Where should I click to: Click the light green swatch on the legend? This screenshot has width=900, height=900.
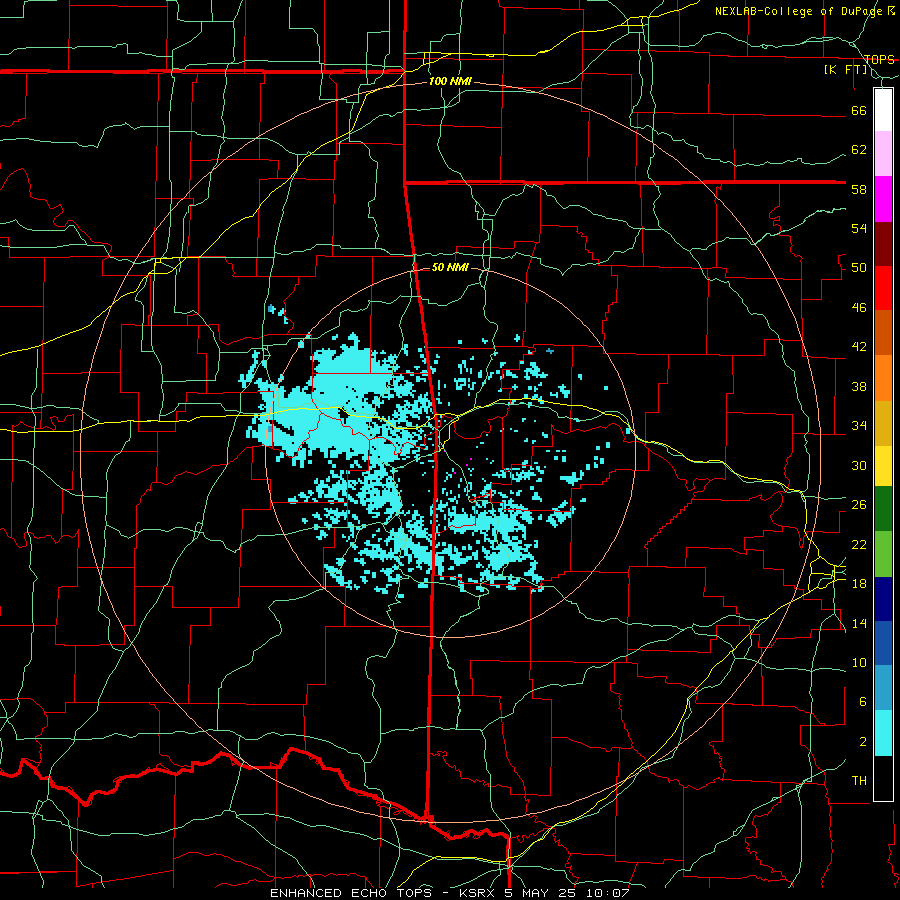click(883, 554)
